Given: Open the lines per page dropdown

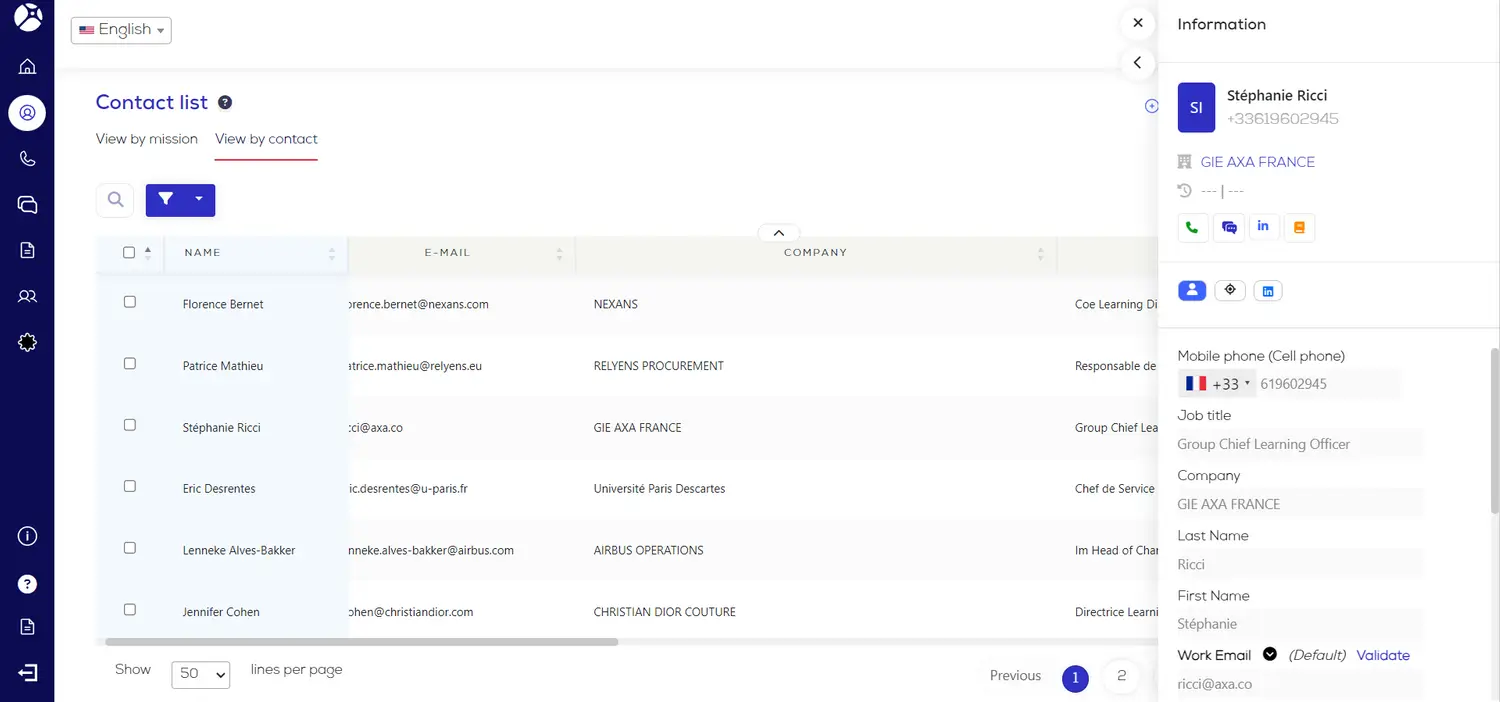Looking at the screenshot, I should pos(201,674).
